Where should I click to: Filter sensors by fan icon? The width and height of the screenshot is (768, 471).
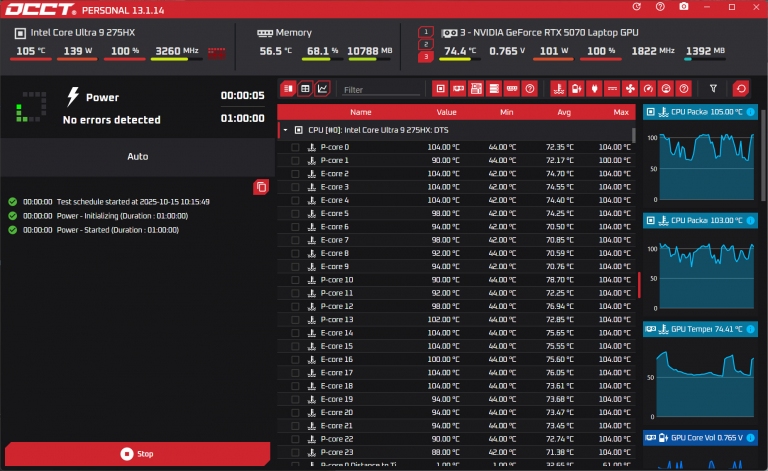coord(629,89)
